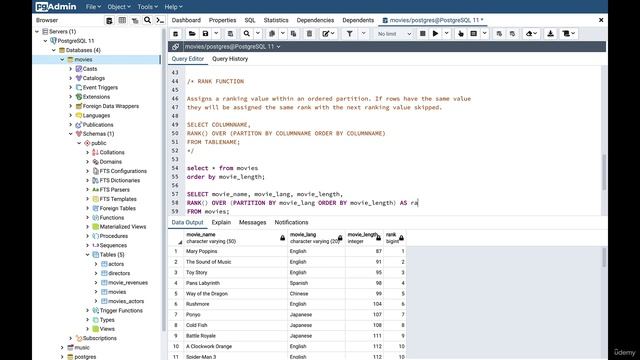Switch to the SQL tab
The height and width of the screenshot is (360, 640).
tap(250, 20)
